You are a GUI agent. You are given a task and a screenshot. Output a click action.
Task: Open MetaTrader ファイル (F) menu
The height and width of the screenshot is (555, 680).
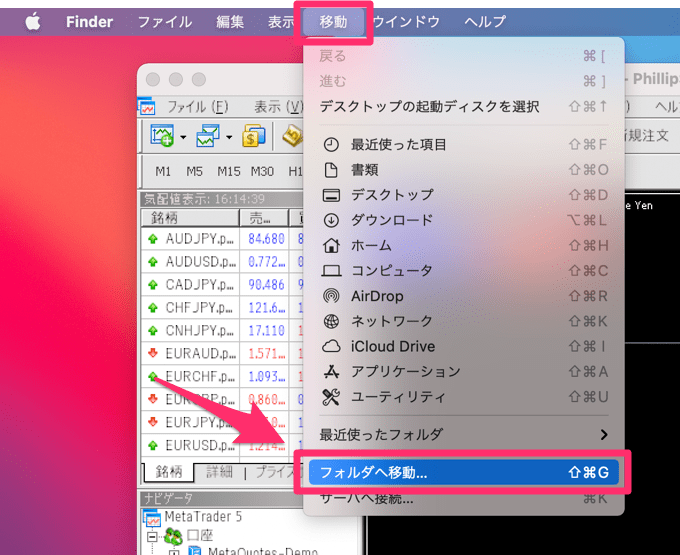coord(197,107)
